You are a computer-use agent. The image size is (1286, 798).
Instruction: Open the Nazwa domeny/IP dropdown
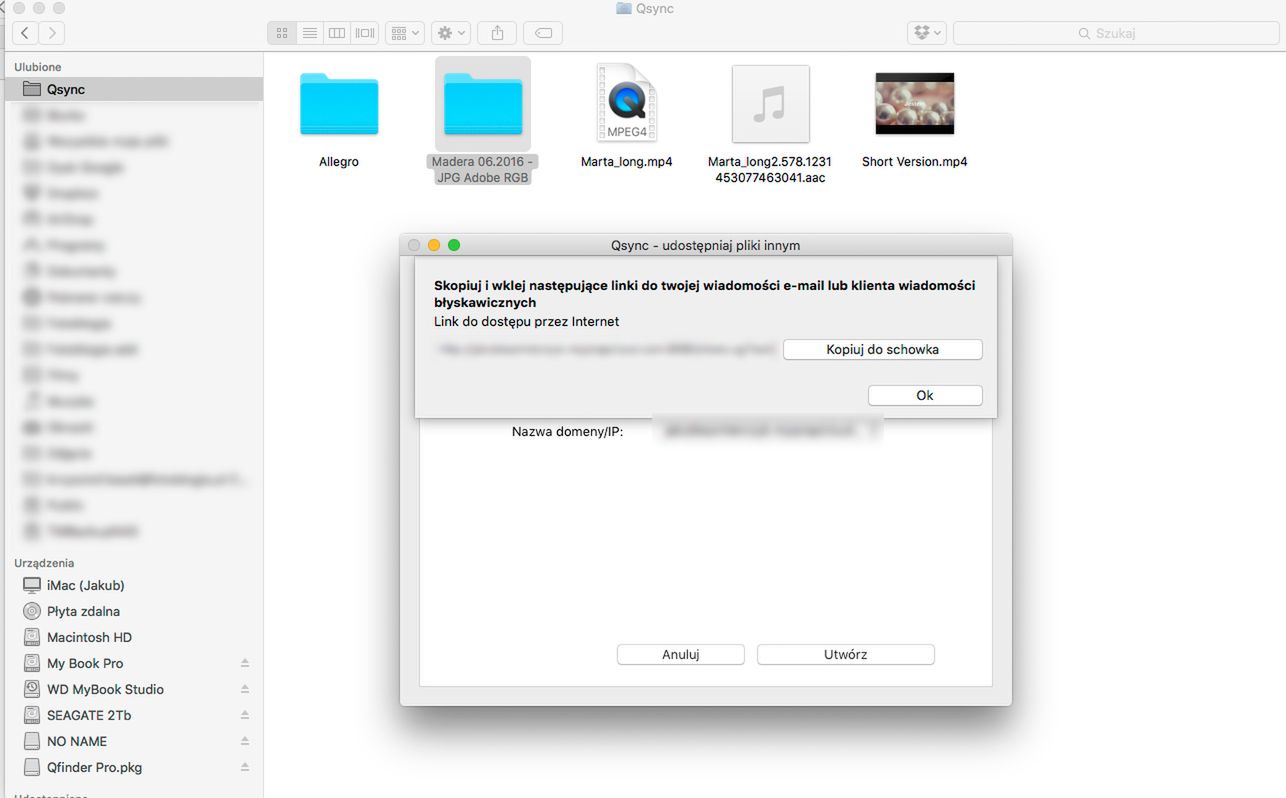coord(767,430)
